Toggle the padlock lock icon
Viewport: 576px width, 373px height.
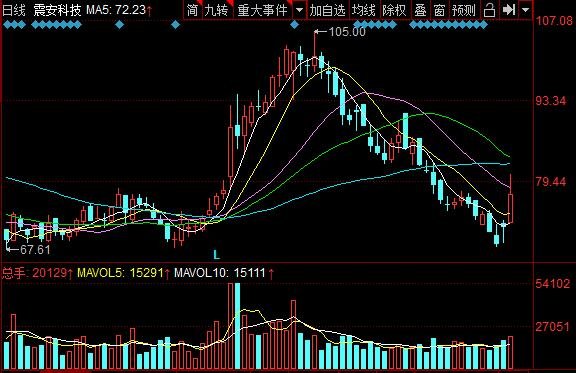click(489, 10)
